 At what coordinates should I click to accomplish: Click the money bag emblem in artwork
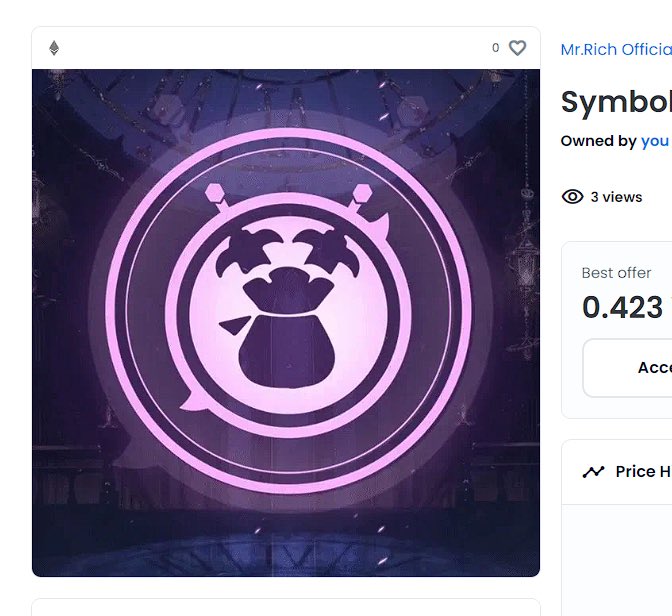[x=286, y=326]
